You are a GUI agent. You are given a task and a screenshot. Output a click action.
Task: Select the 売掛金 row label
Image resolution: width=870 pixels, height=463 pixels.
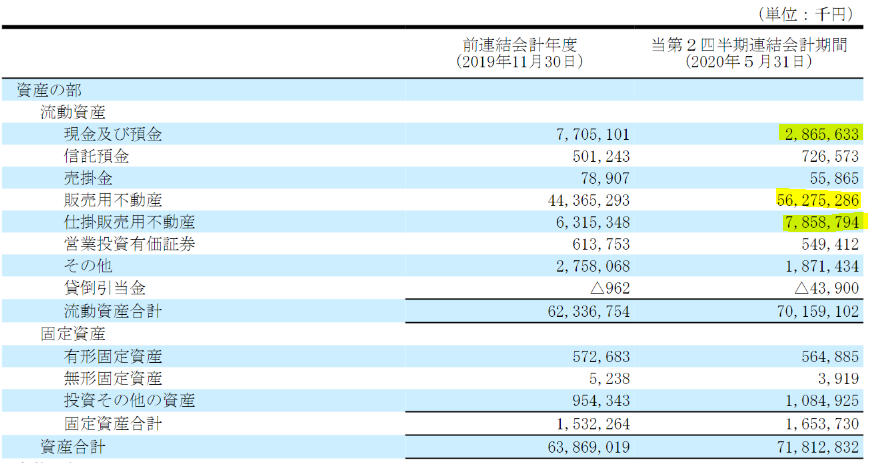tap(88, 178)
